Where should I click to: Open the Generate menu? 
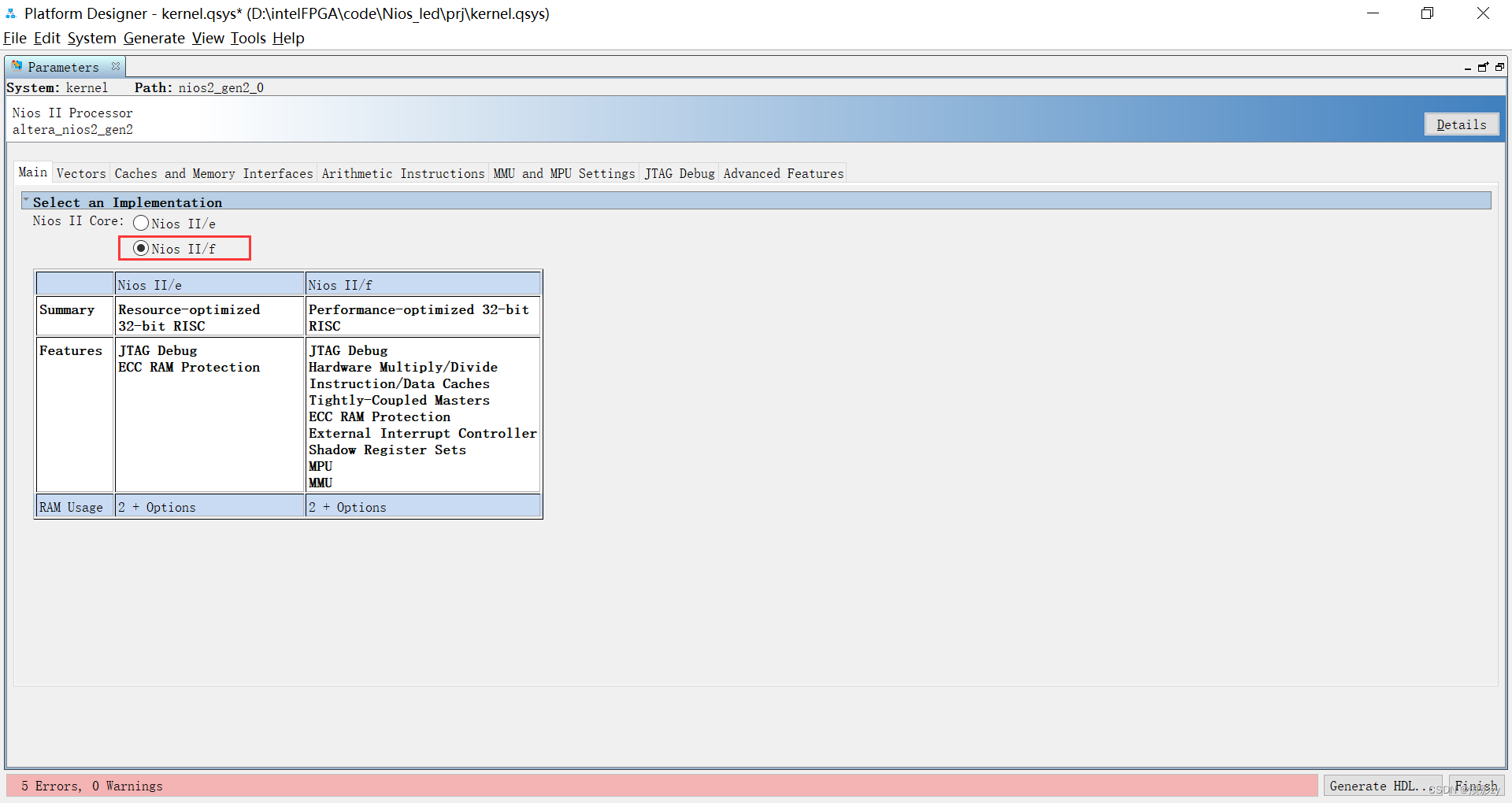[154, 38]
